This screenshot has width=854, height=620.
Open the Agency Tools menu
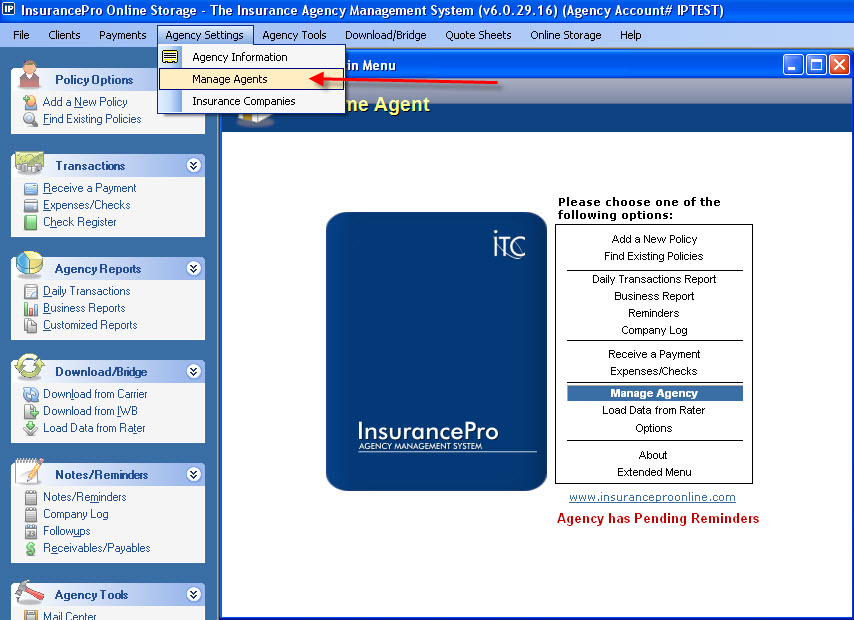point(294,35)
